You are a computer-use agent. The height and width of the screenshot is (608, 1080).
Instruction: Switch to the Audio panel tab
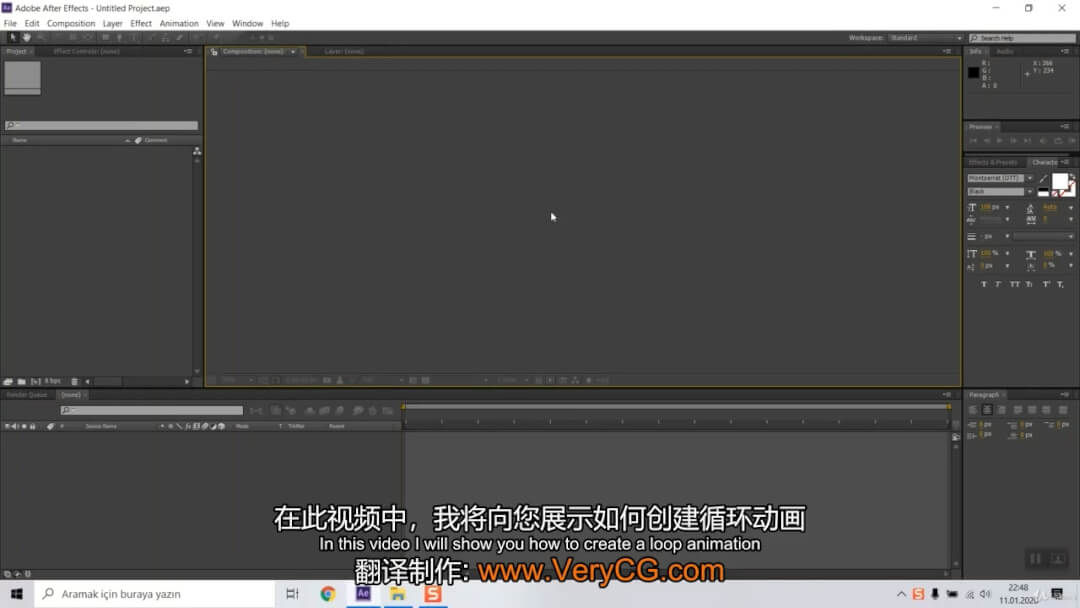coord(1005,52)
